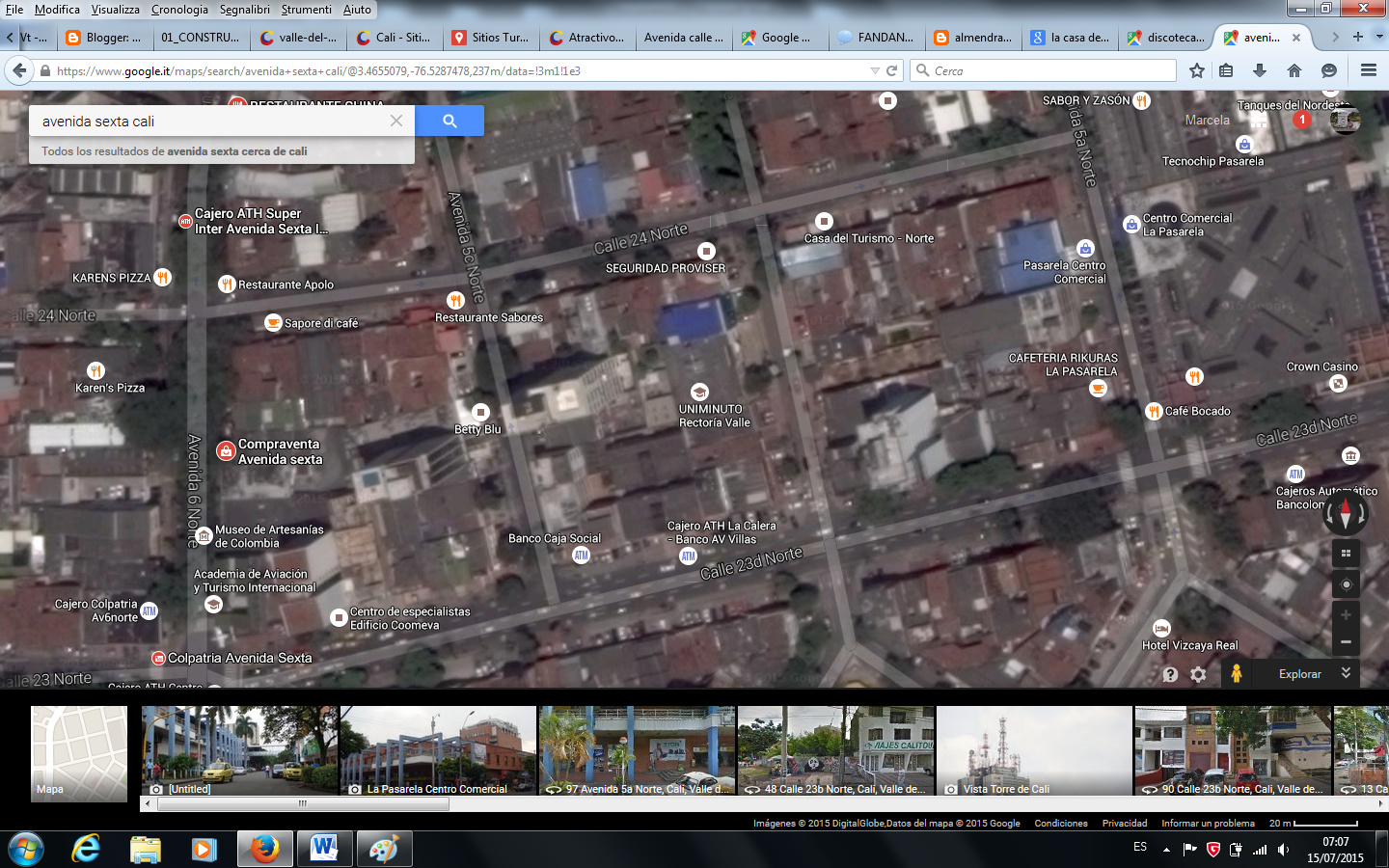Screen dimensions: 1389x868
Task: Reload the current page
Action: click(892, 70)
